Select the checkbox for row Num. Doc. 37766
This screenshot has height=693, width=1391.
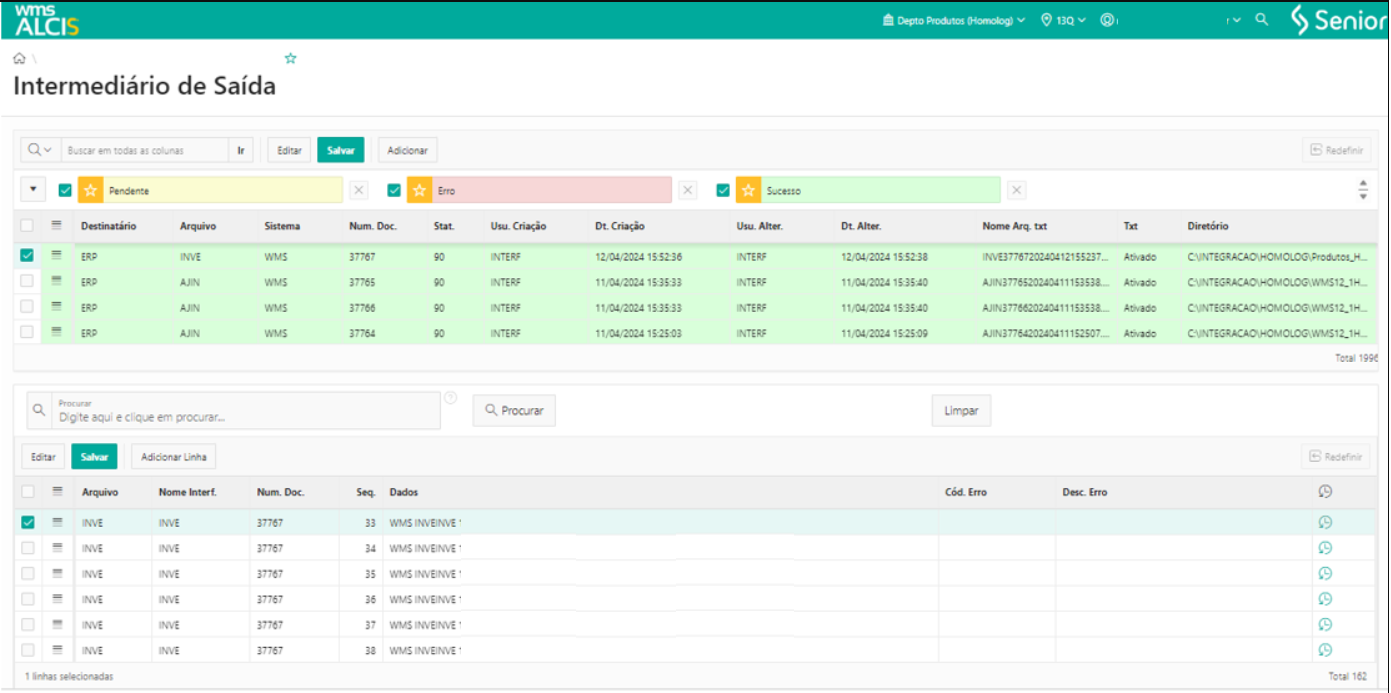pyautogui.click(x=27, y=307)
